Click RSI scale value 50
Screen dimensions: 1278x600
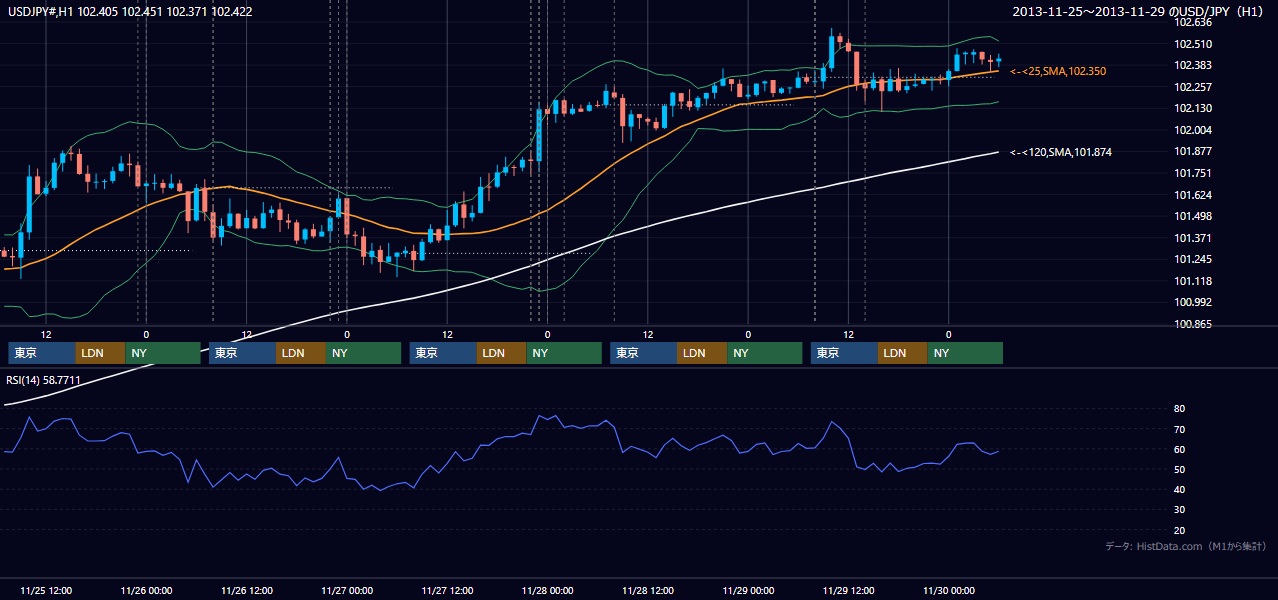click(1180, 469)
